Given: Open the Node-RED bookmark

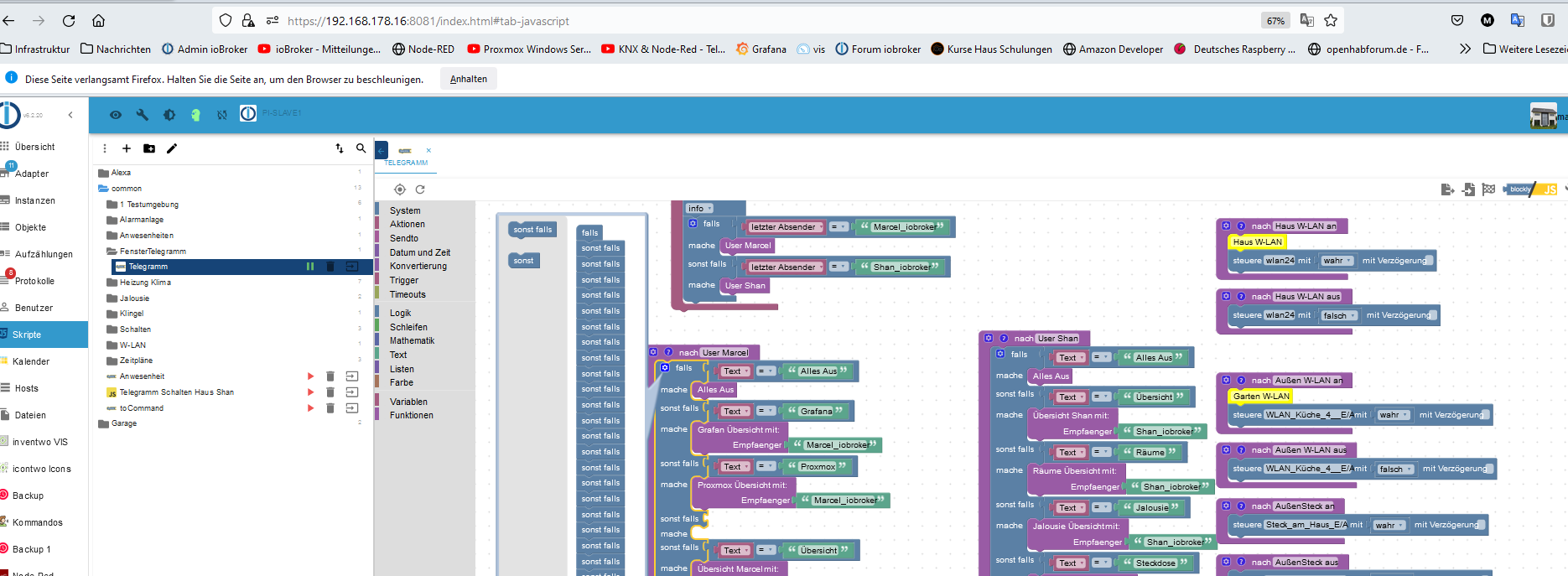Looking at the screenshot, I should pos(423,49).
